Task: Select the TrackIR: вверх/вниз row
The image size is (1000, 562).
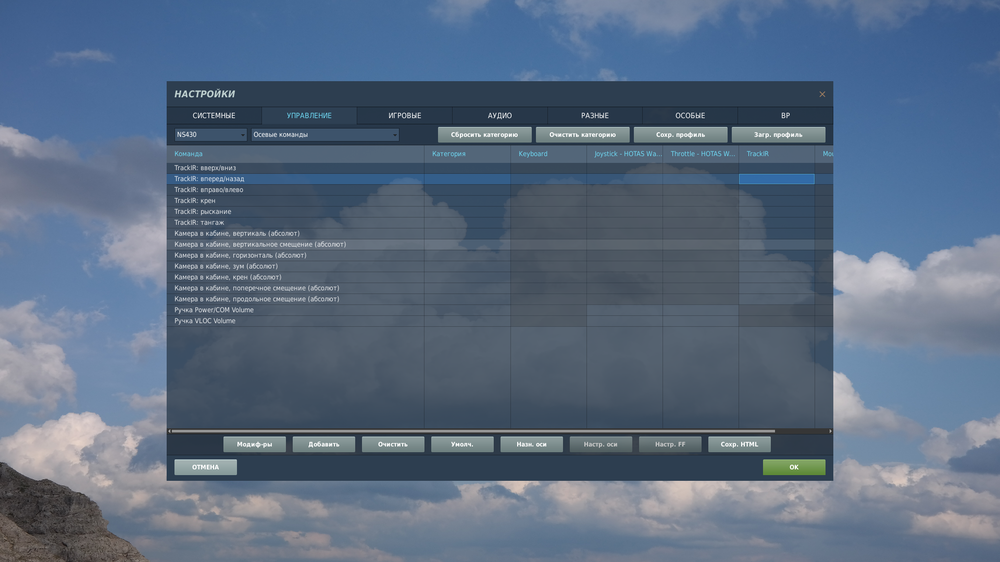Action: (500, 168)
